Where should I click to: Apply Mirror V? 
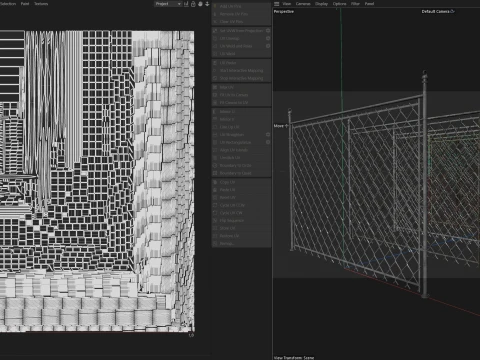tap(241, 119)
